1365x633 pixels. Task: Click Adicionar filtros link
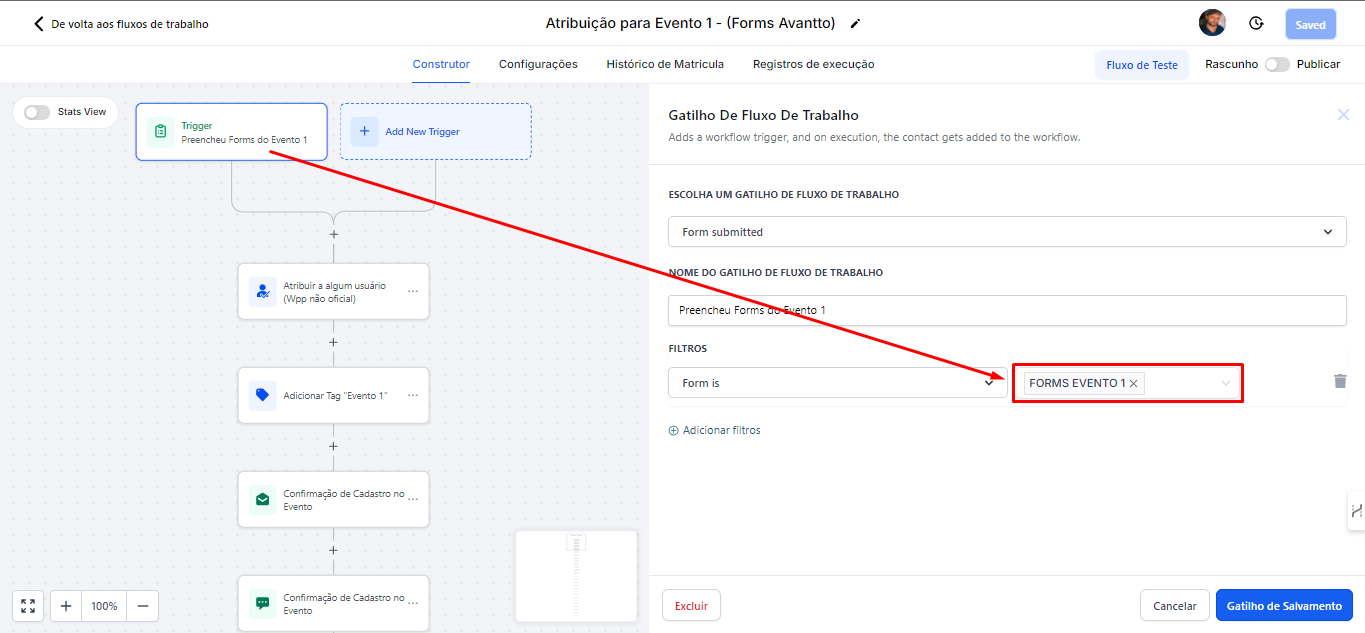(x=714, y=430)
